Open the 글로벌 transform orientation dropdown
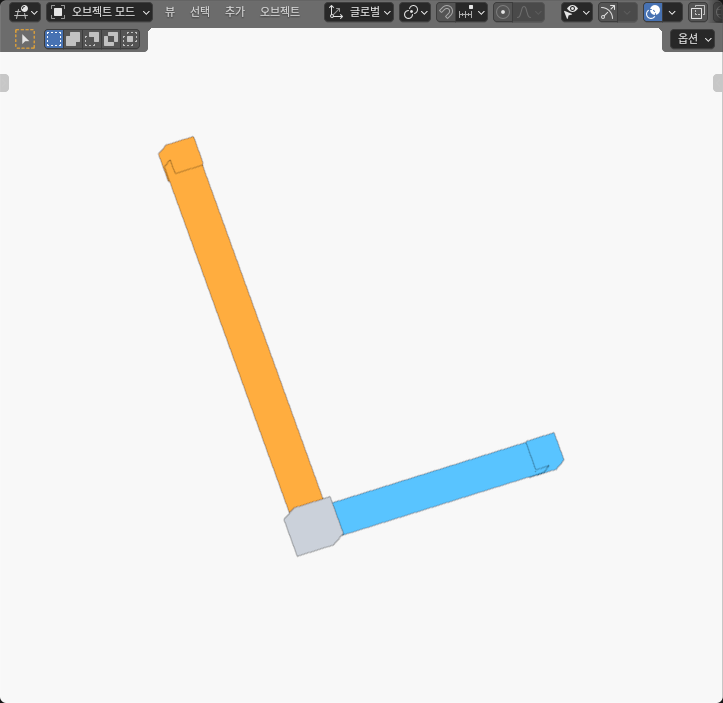This screenshot has width=723, height=703. pos(359,12)
